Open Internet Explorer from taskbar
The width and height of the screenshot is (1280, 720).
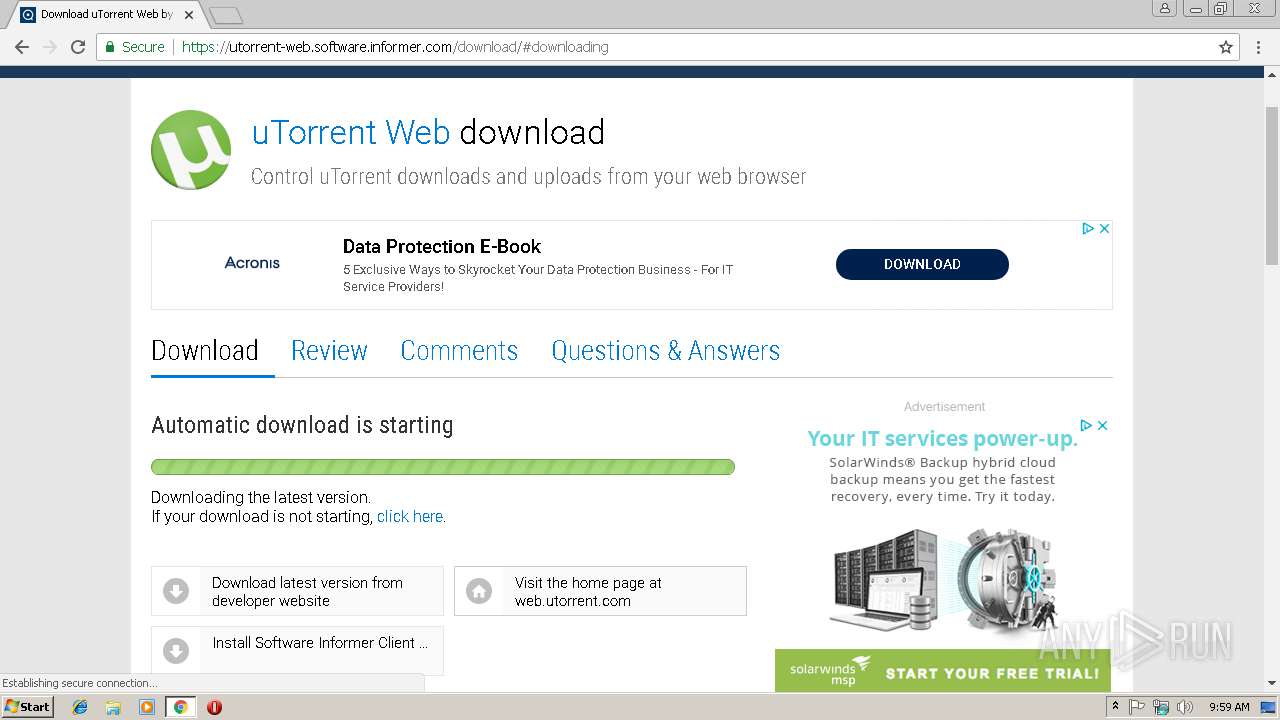[x=80, y=707]
